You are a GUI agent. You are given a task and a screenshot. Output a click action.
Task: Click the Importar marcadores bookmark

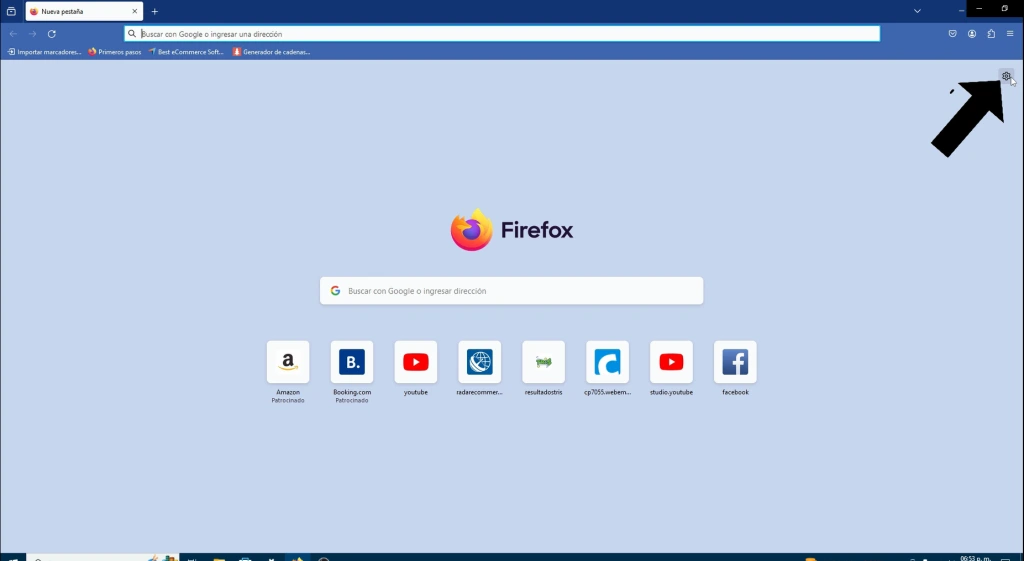tap(44, 52)
